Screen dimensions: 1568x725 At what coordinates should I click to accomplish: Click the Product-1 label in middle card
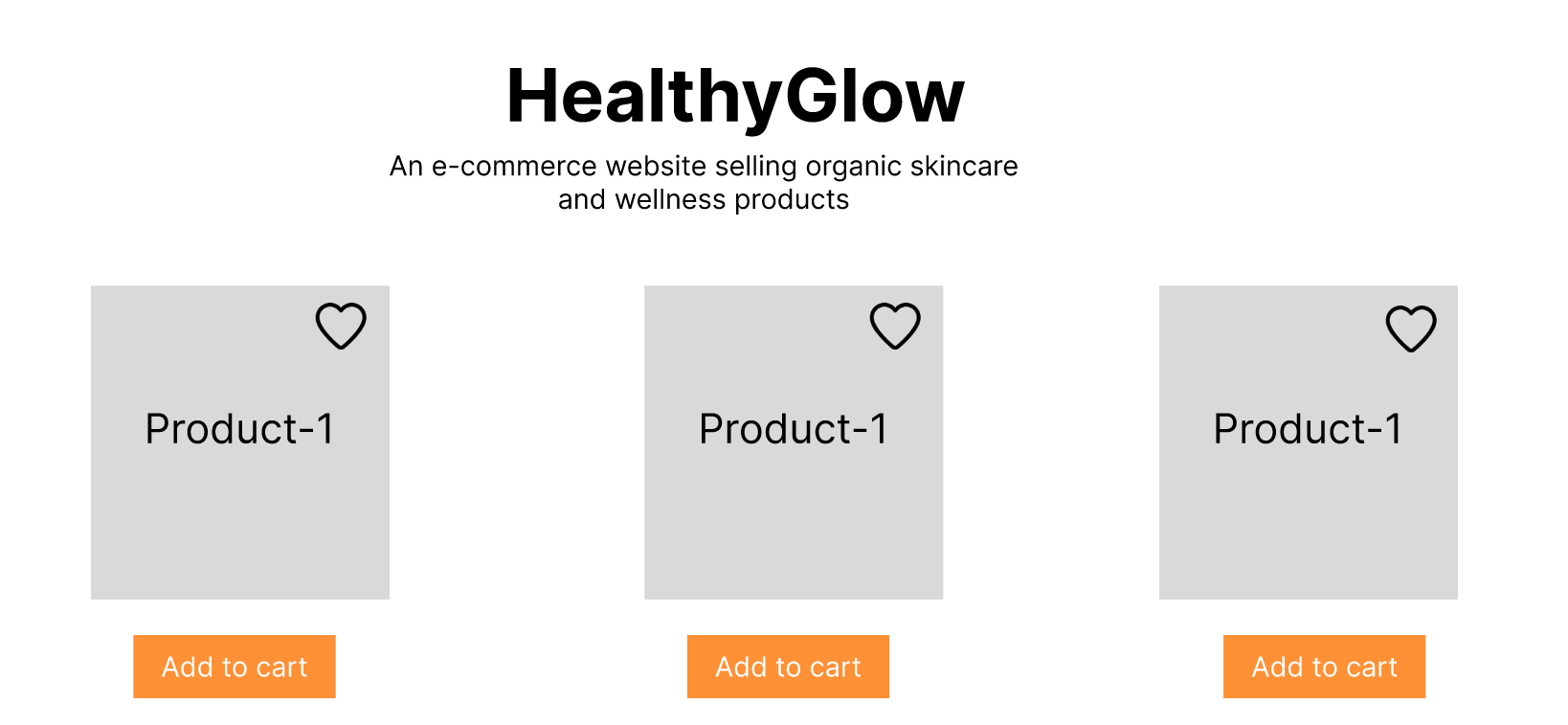pyautogui.click(x=794, y=429)
